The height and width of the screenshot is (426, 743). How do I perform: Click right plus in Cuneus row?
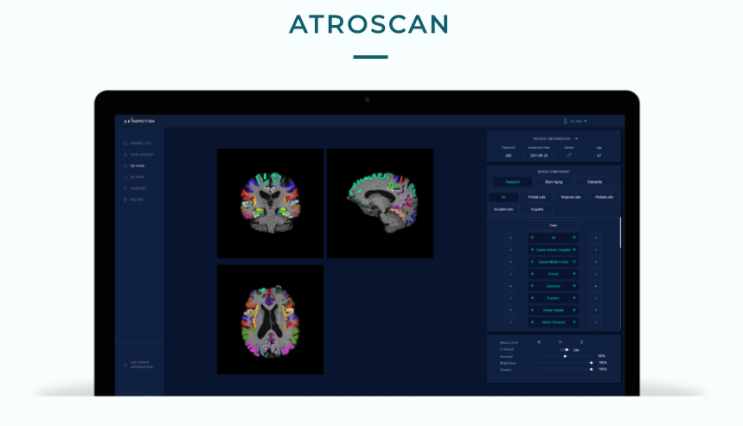[x=574, y=274]
